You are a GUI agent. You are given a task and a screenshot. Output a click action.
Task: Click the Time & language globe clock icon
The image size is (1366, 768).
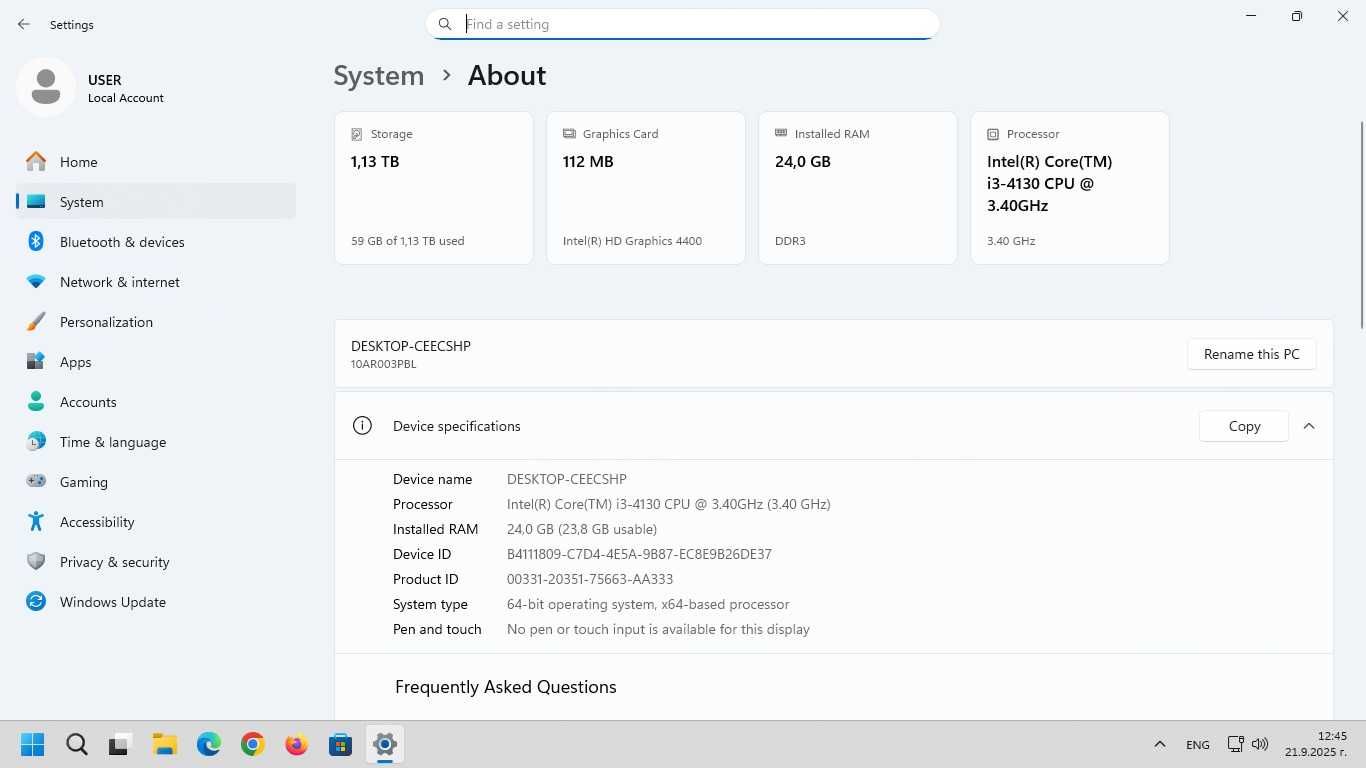36,441
